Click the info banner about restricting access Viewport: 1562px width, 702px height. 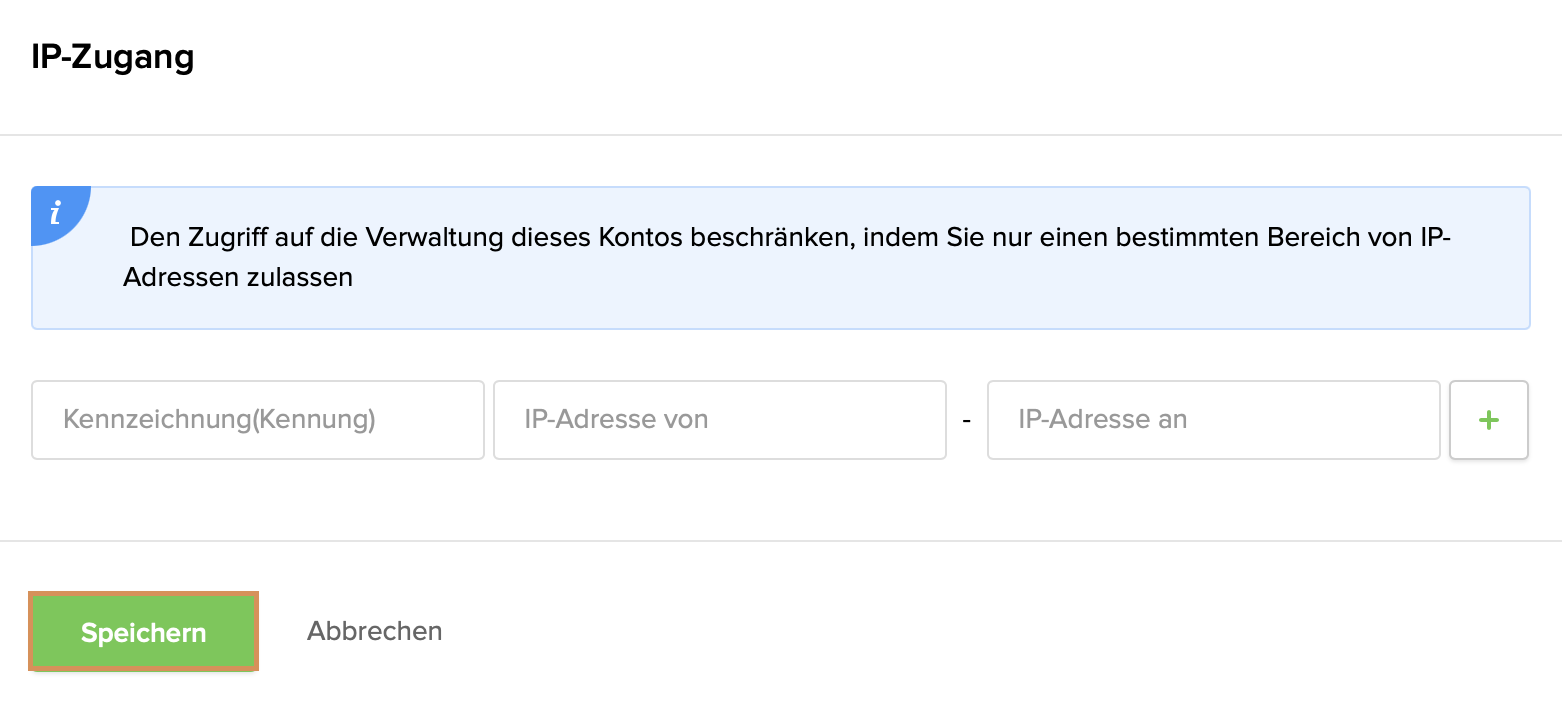point(780,258)
